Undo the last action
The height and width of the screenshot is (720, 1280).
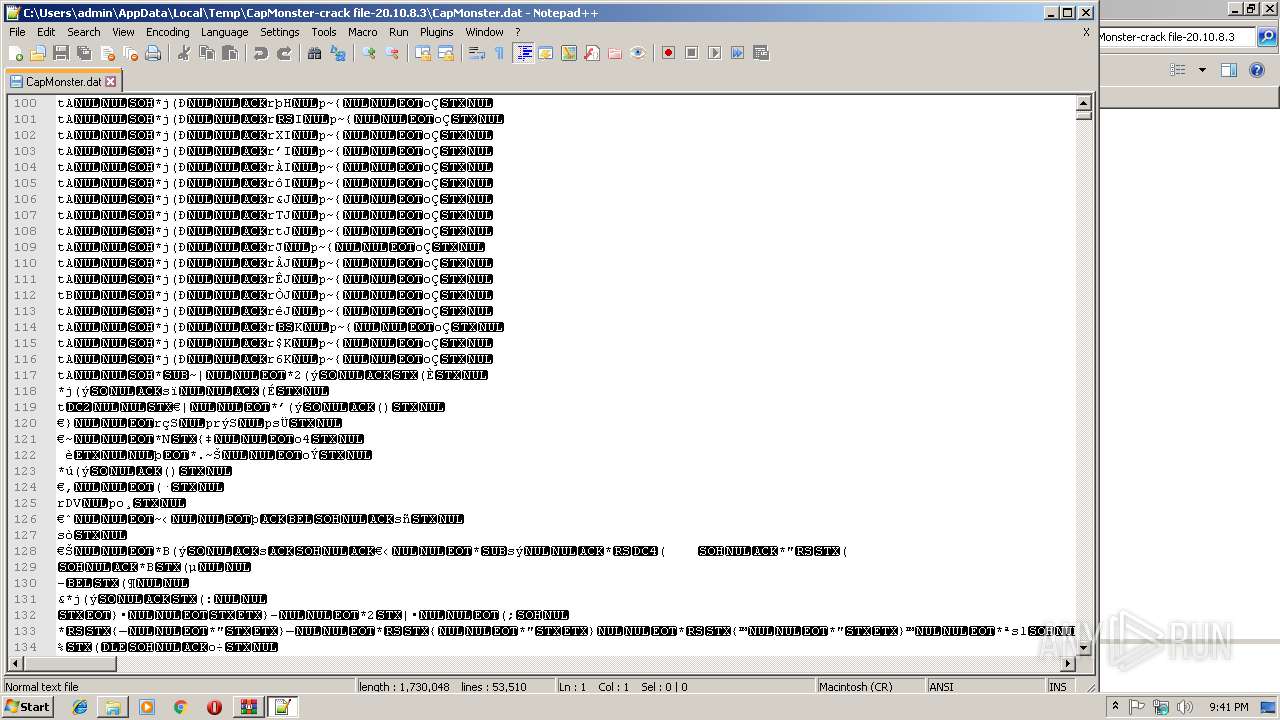(x=261, y=53)
